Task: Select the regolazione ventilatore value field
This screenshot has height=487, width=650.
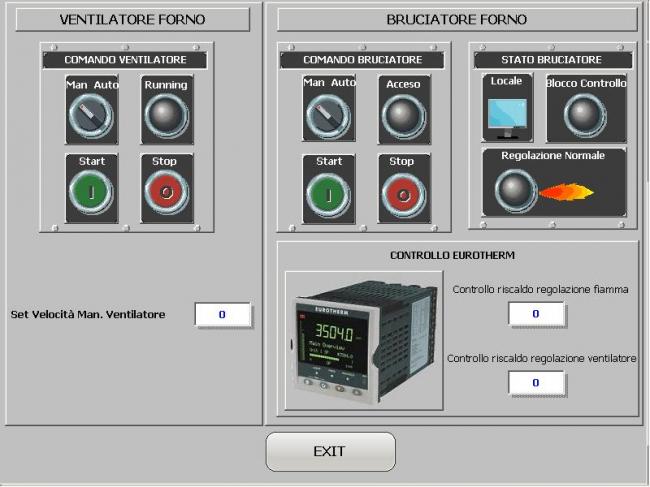Action: click(536, 383)
